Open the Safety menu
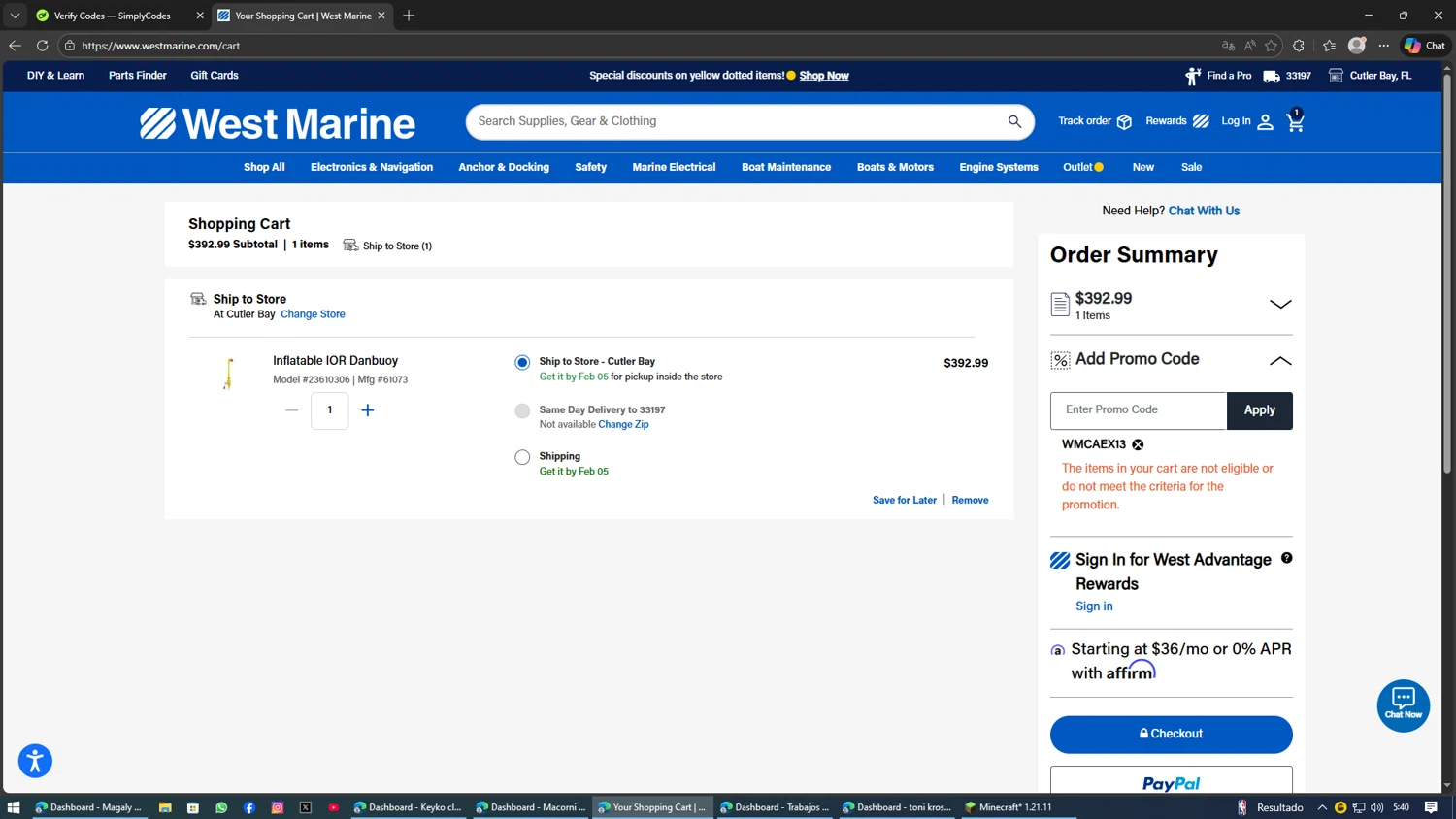 (590, 167)
